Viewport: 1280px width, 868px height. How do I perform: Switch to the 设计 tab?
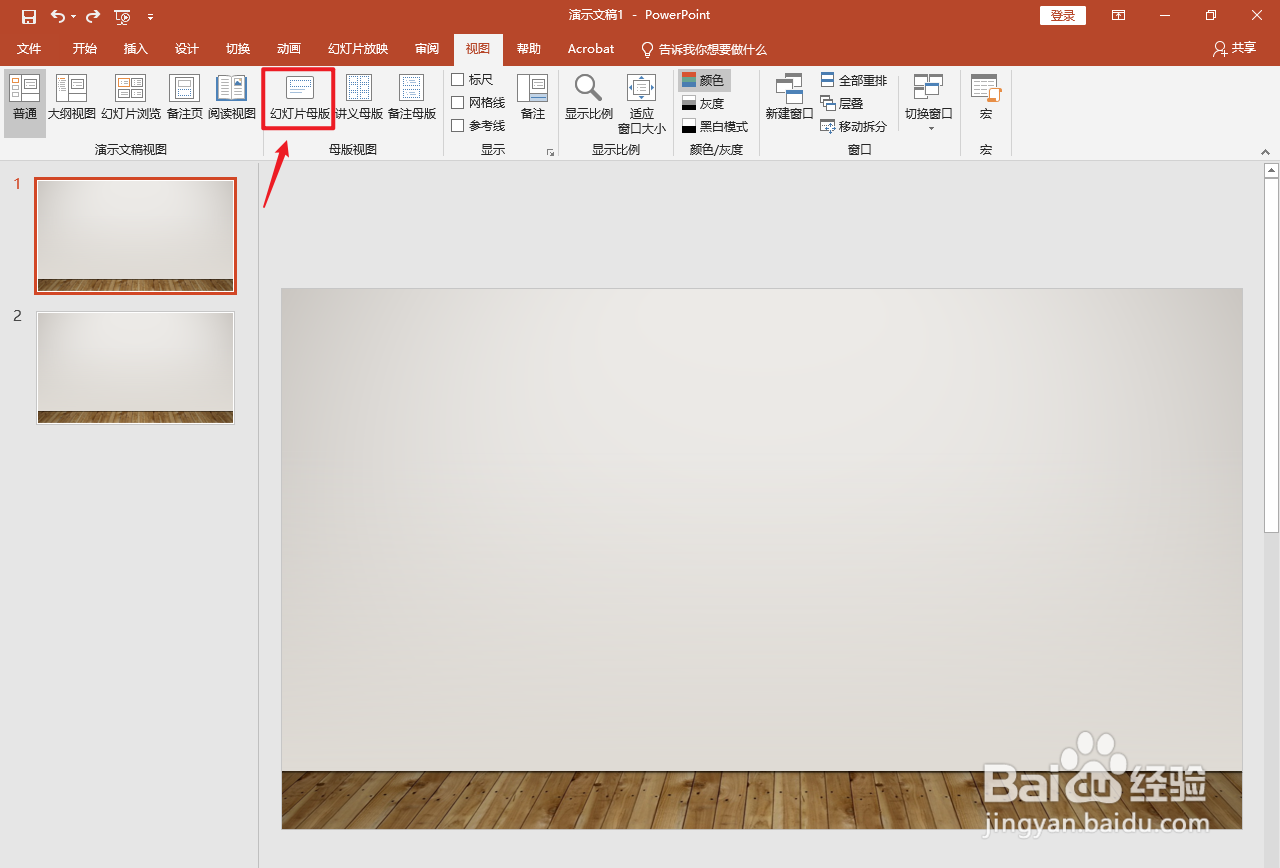click(187, 49)
